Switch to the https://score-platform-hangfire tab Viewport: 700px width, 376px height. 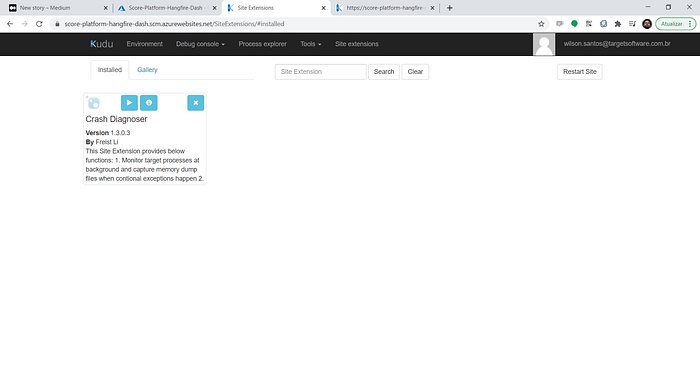[385, 8]
